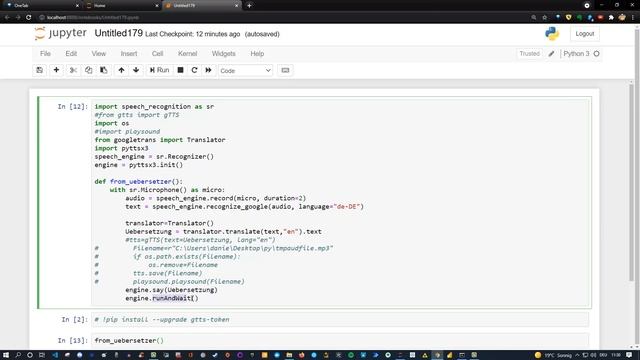Click the kernel idle circle indicator

click(597, 53)
